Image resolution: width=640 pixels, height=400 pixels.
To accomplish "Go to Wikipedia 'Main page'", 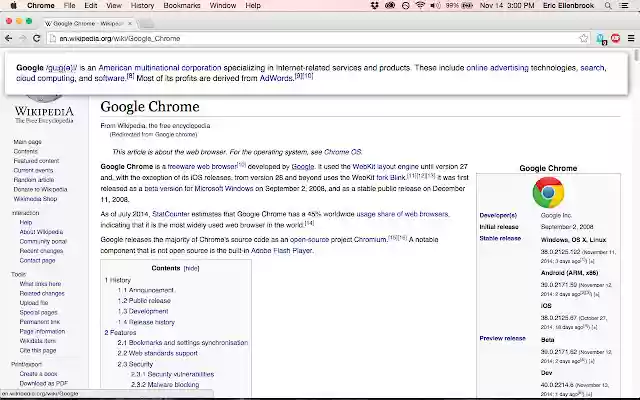I will (x=27, y=142).
